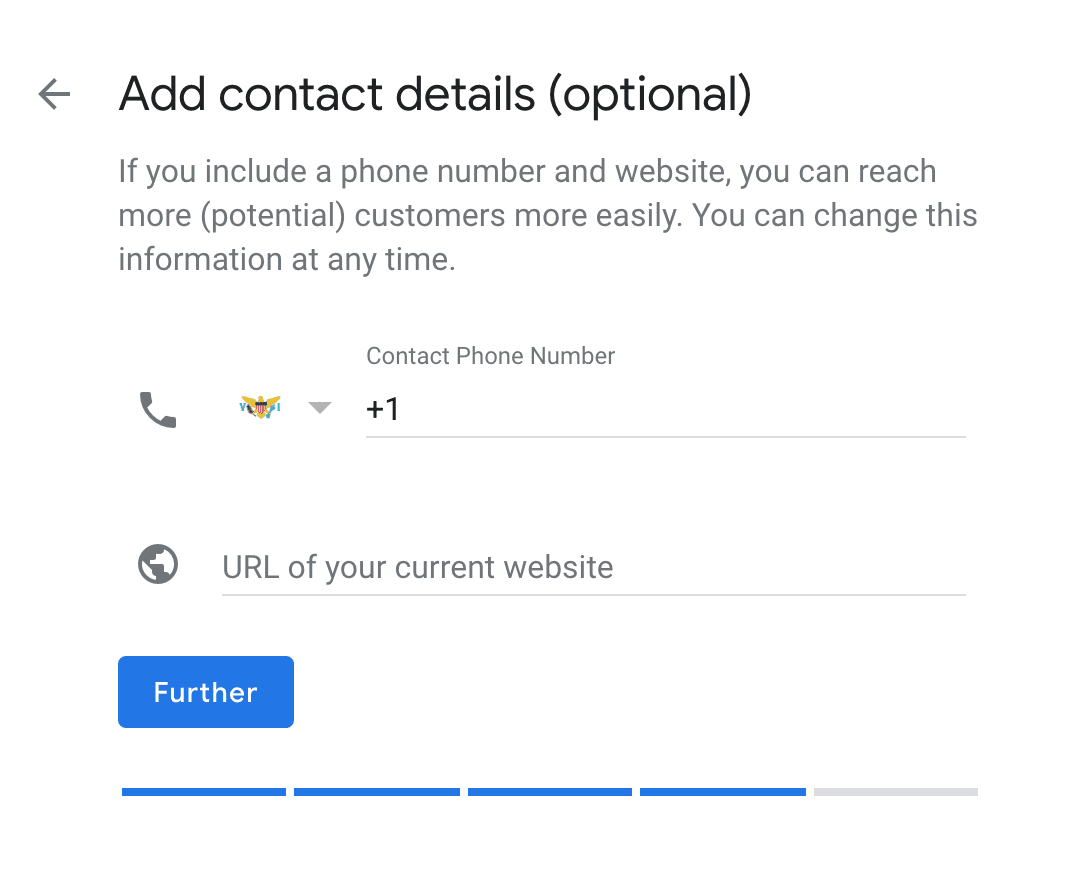The image size is (1078, 872).
Task: Click the 'information at any time' text line
Action: tap(287, 259)
